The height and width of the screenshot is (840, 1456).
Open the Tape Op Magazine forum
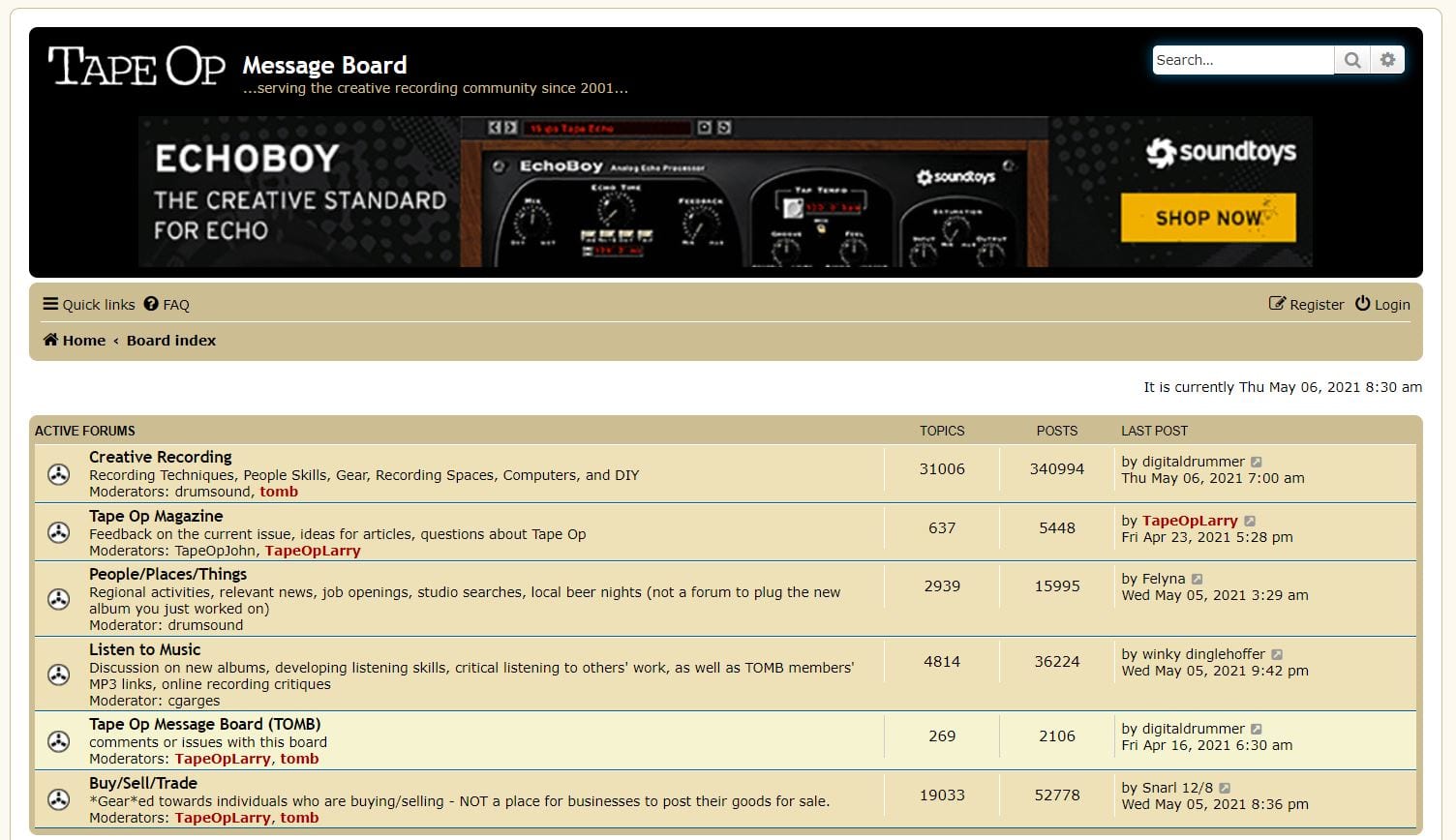pyautogui.click(x=156, y=516)
